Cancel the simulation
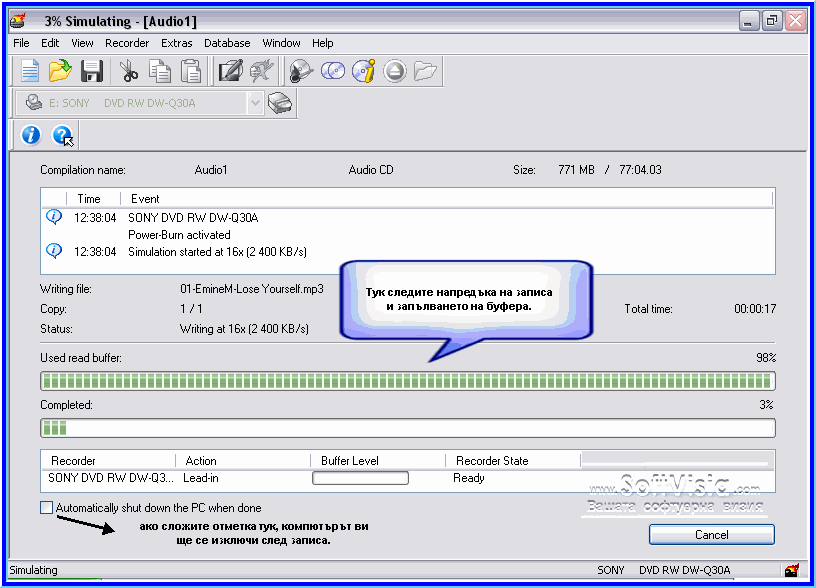816x588 pixels. [x=711, y=535]
